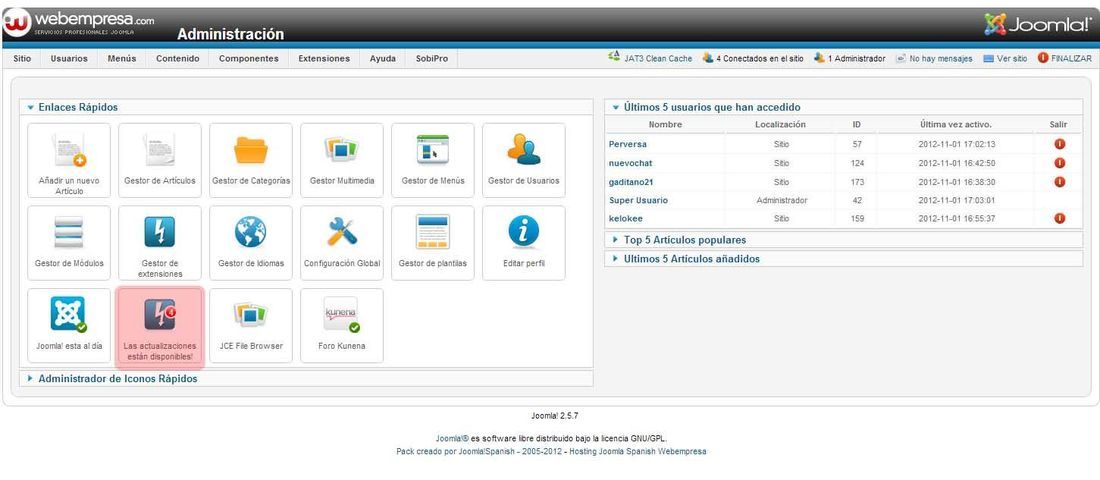Log out user gaditano21 red icon
The image size is (1100, 480).
1059,182
